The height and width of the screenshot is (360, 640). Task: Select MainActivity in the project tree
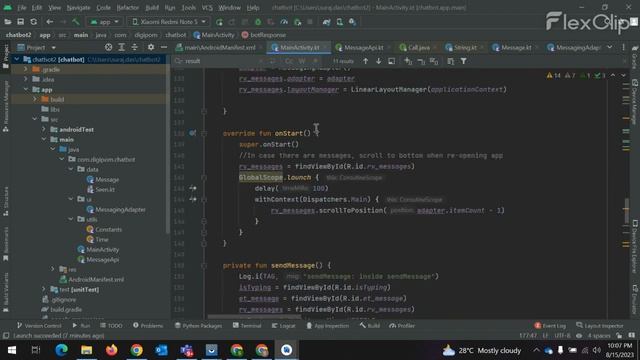pyautogui.click(x=98, y=249)
